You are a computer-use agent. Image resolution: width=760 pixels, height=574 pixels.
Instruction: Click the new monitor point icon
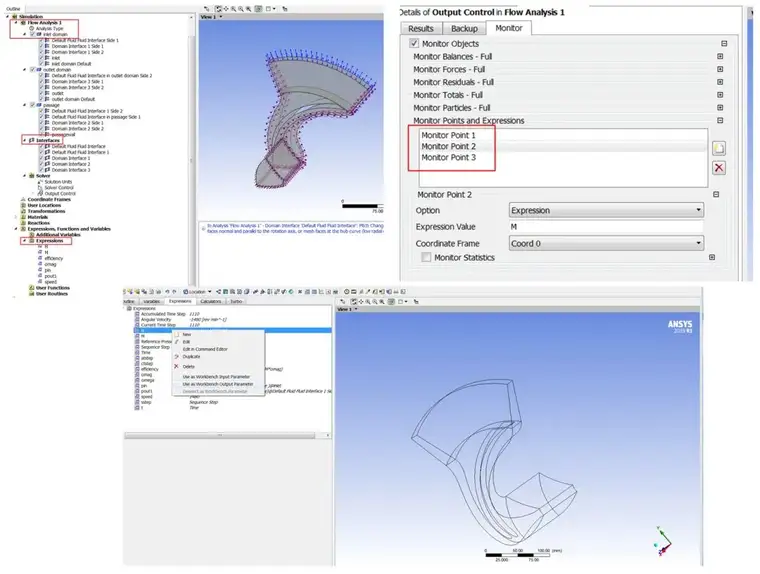pyautogui.click(x=719, y=148)
